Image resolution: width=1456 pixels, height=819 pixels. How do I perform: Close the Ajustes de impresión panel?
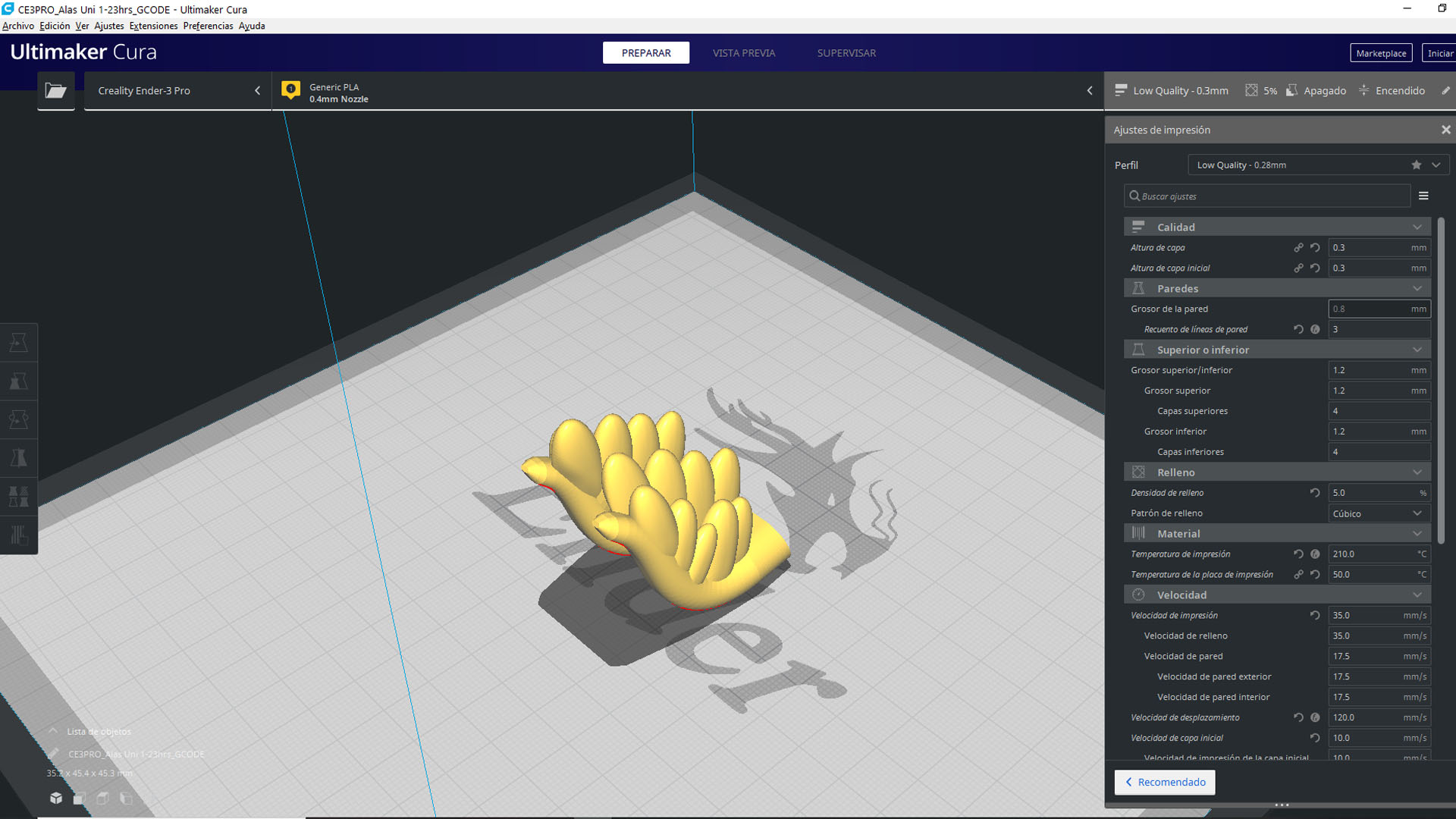1445,130
